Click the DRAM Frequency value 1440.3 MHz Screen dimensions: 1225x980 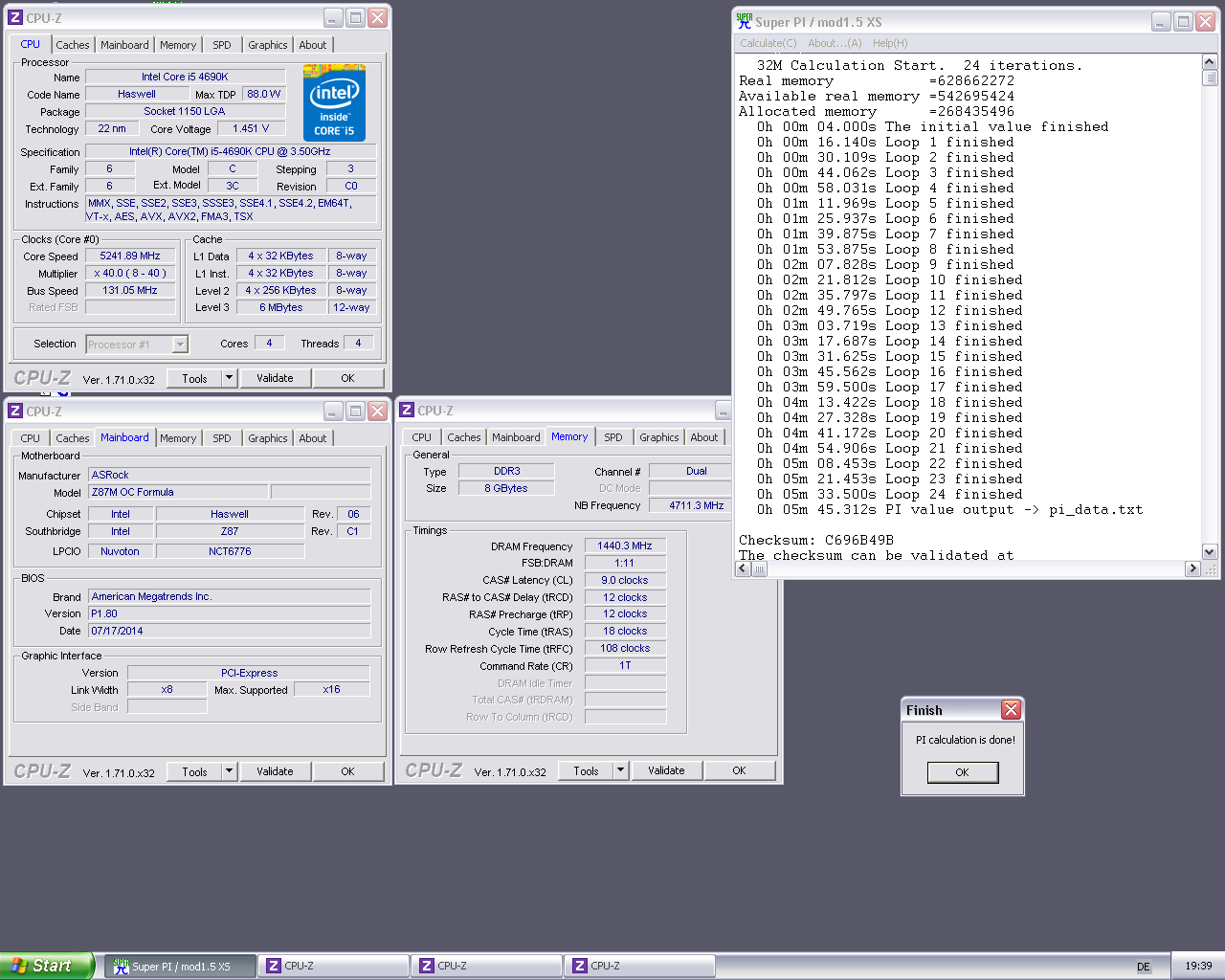point(625,546)
